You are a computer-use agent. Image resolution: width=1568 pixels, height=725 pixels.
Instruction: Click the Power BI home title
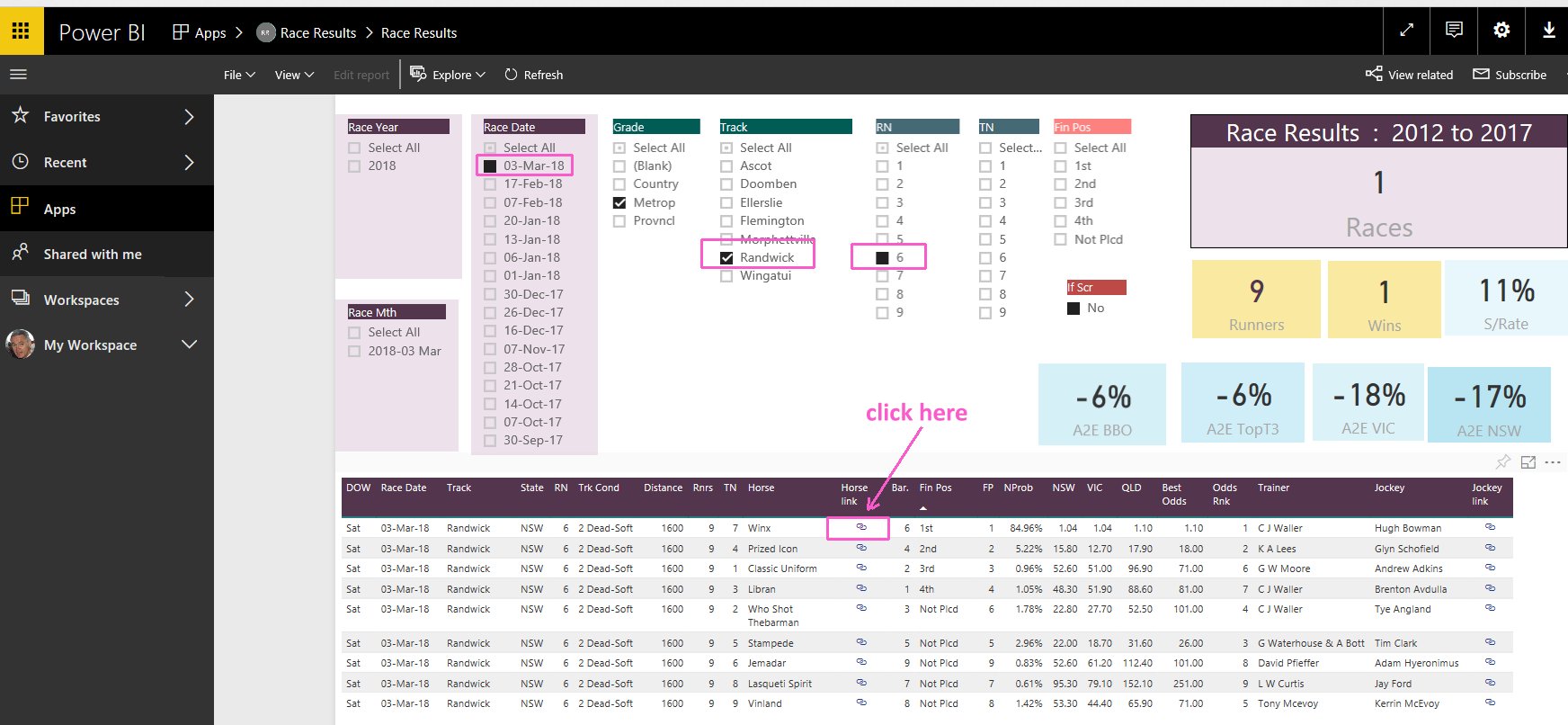pyautogui.click(x=102, y=32)
